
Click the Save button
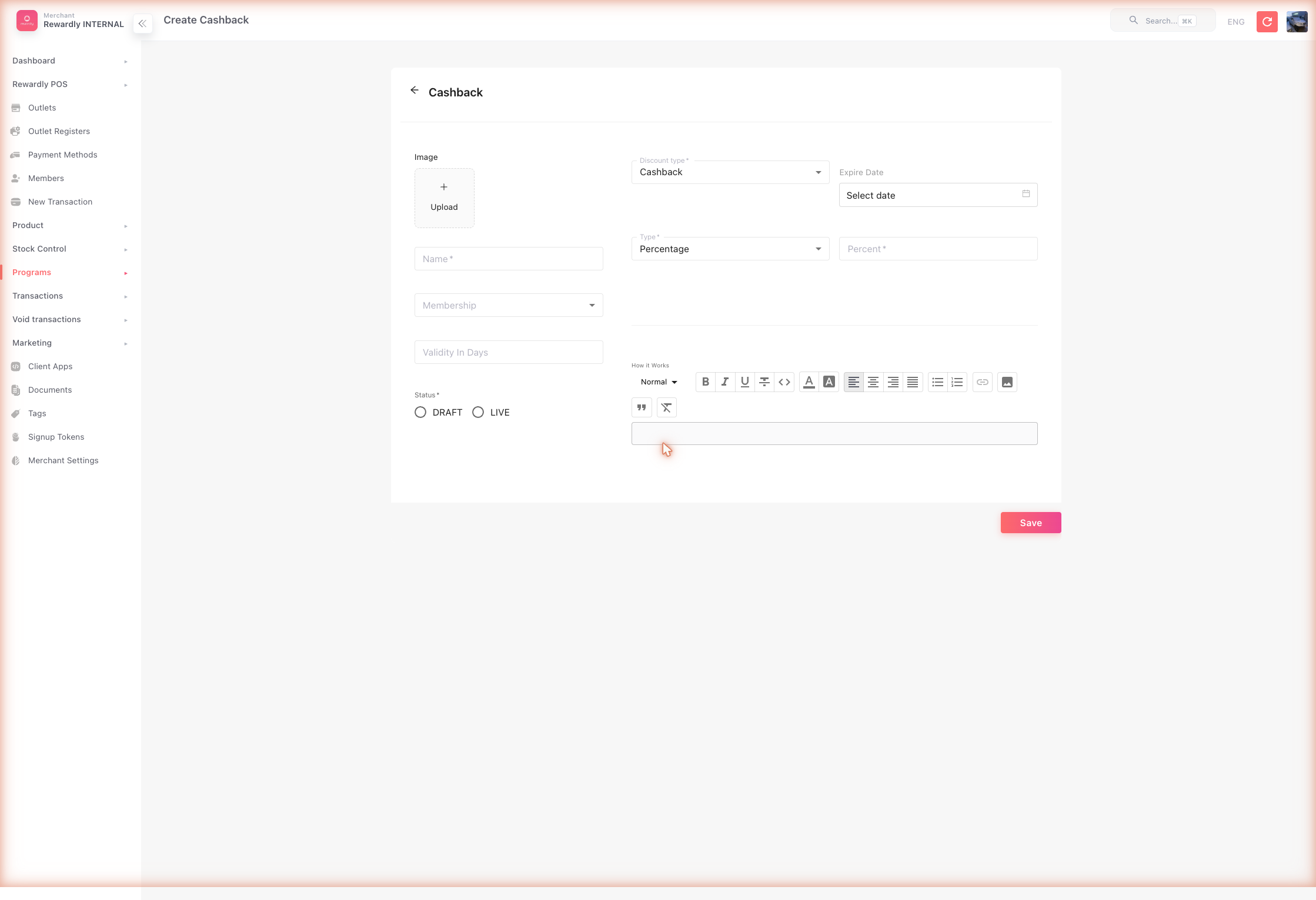click(x=1031, y=523)
